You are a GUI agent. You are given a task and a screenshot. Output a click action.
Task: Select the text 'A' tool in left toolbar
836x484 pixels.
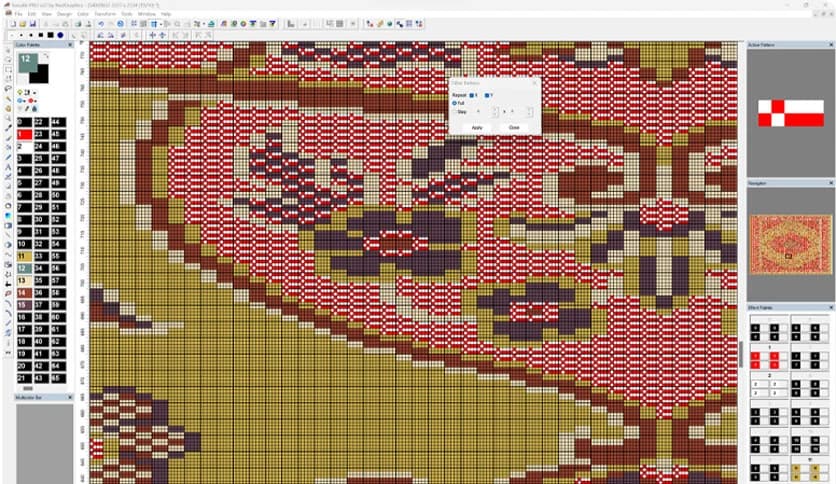tap(8, 167)
